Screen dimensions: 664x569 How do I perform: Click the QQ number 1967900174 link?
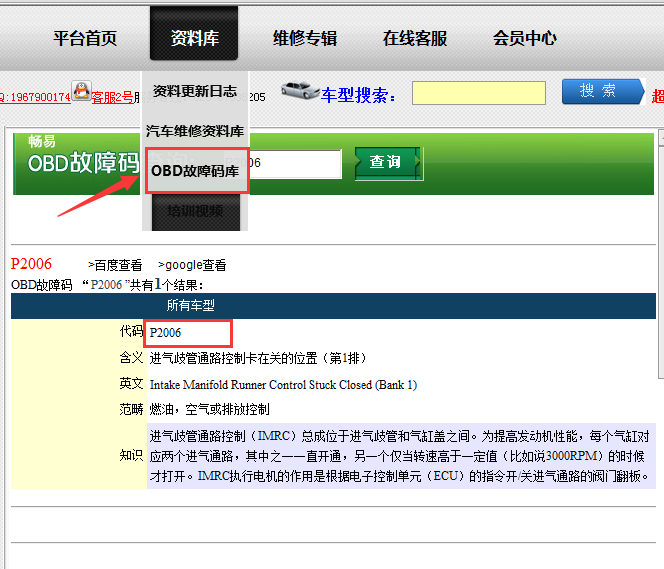(x=35, y=97)
